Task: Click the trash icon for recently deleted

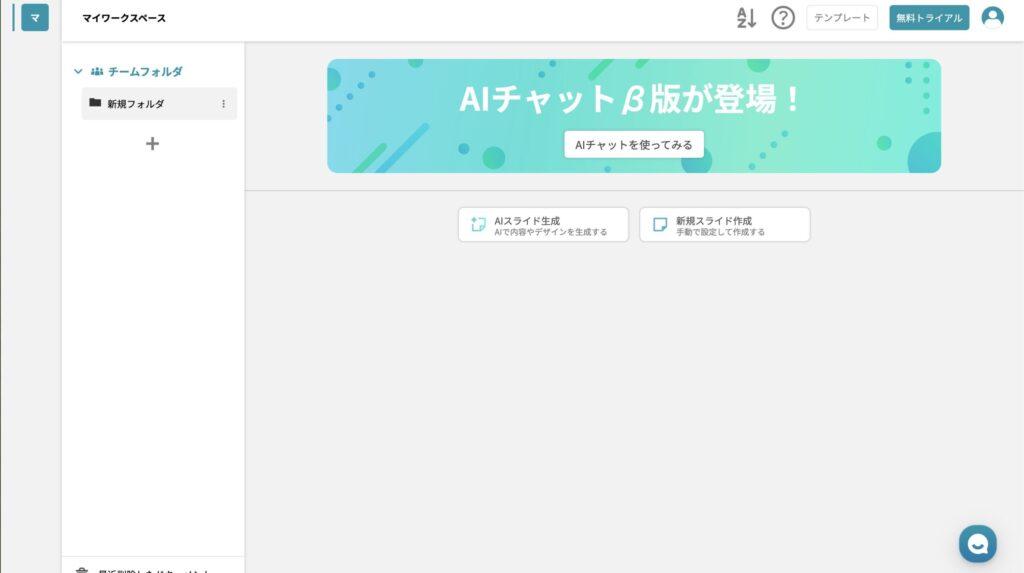Action: click(82, 570)
